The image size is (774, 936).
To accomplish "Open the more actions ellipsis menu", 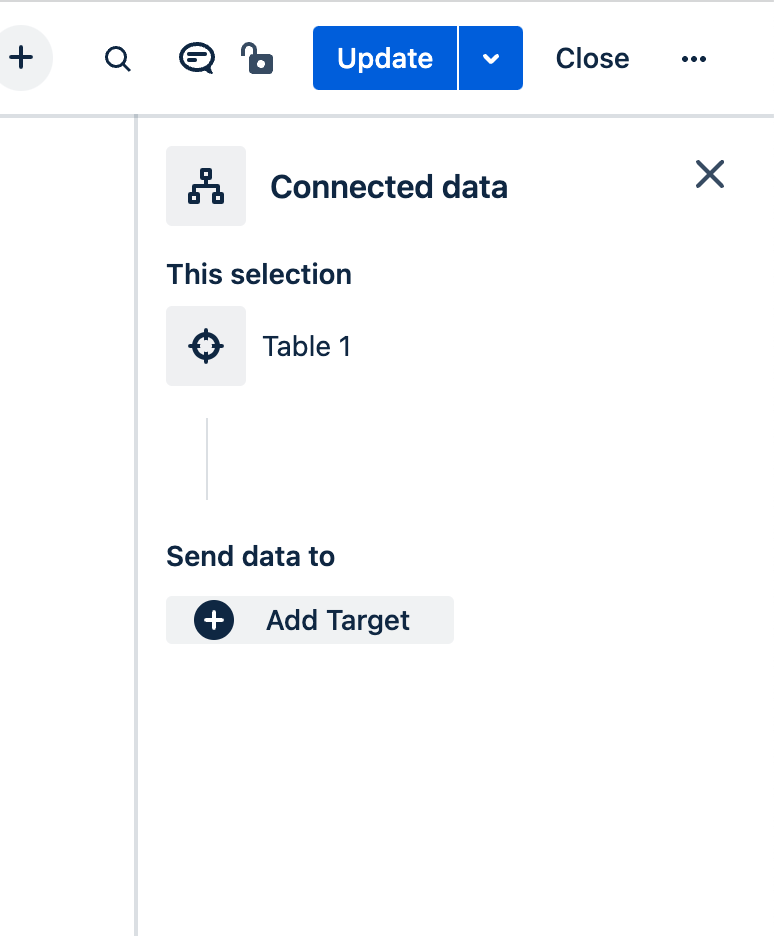I will (693, 59).
